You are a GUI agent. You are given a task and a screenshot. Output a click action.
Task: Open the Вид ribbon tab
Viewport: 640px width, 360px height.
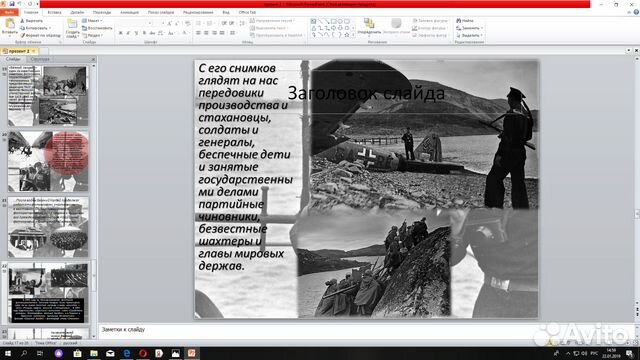click(226, 12)
